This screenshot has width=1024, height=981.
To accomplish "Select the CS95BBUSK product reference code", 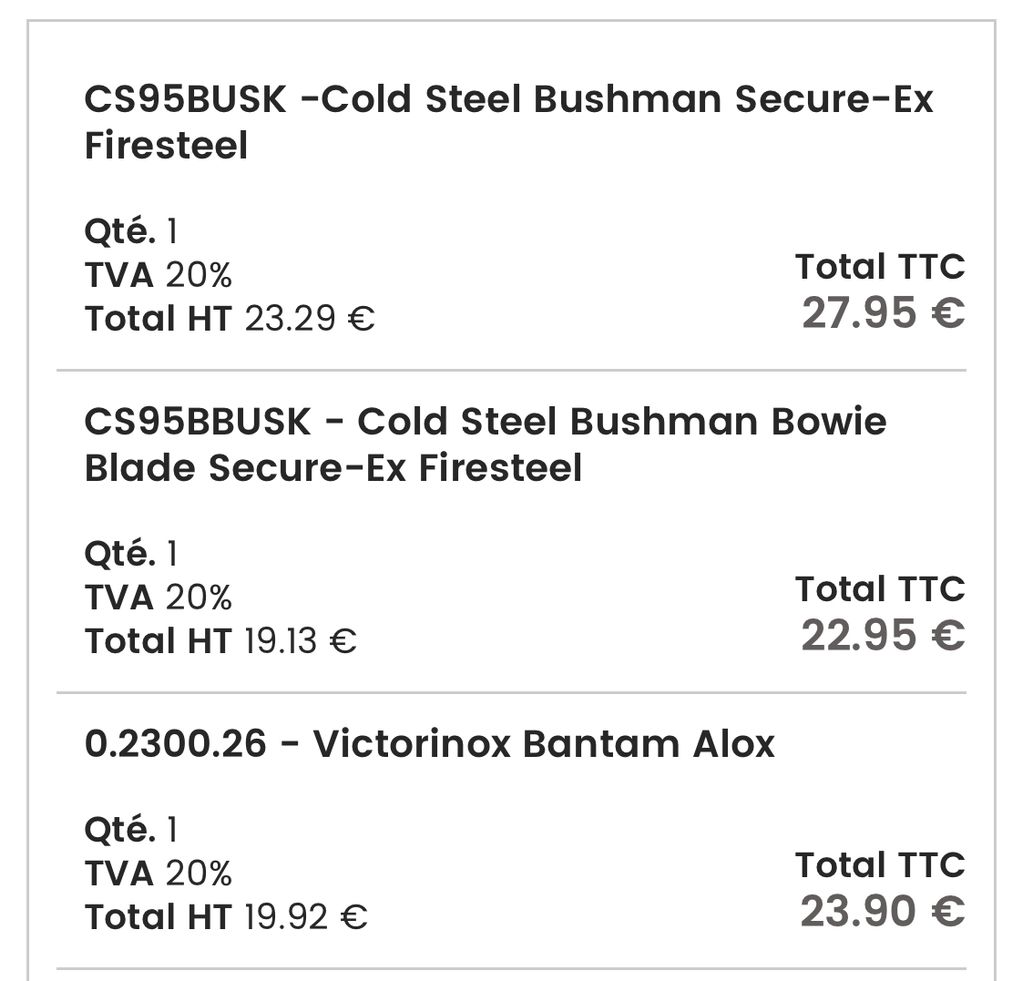I will 198,422.
